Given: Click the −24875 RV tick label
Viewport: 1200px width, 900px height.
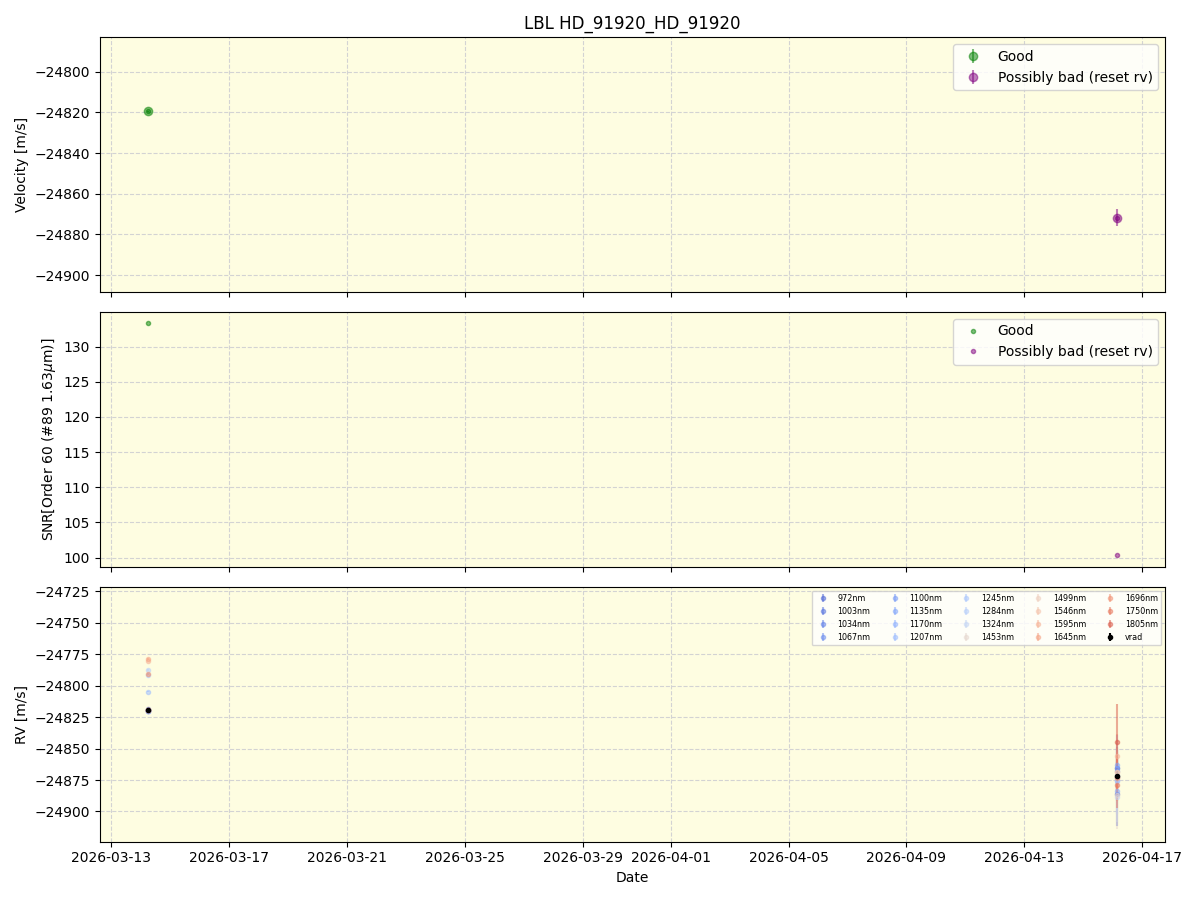Looking at the screenshot, I should tap(64, 781).
